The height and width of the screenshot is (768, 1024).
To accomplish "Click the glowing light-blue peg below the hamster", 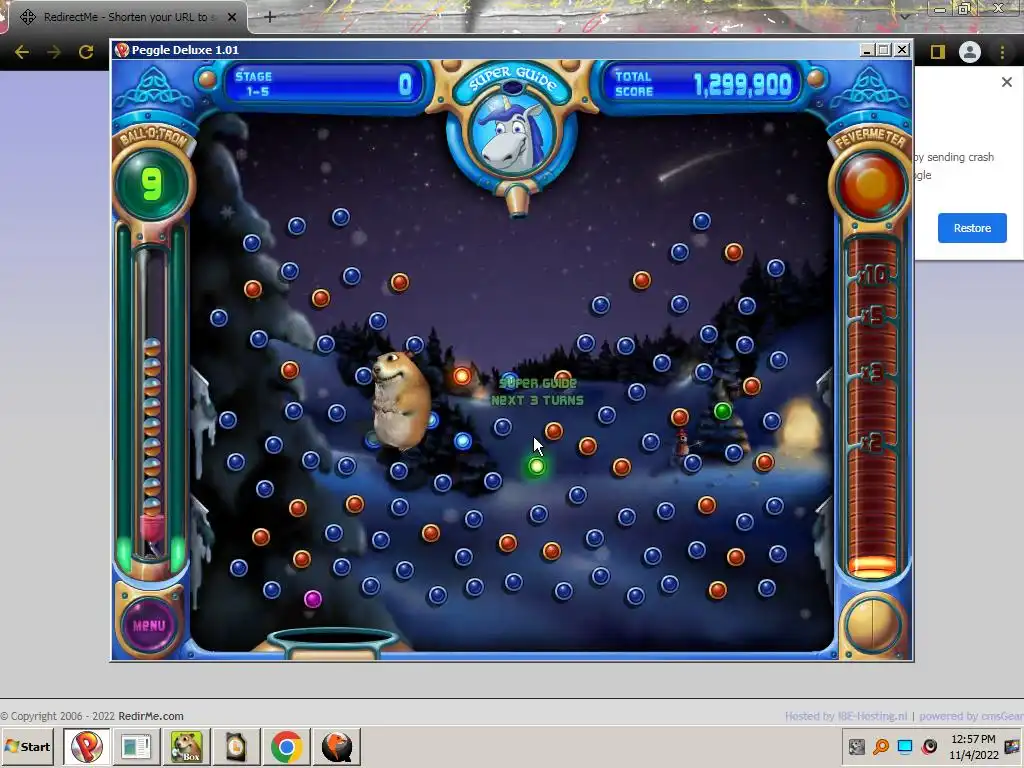I will [463, 441].
